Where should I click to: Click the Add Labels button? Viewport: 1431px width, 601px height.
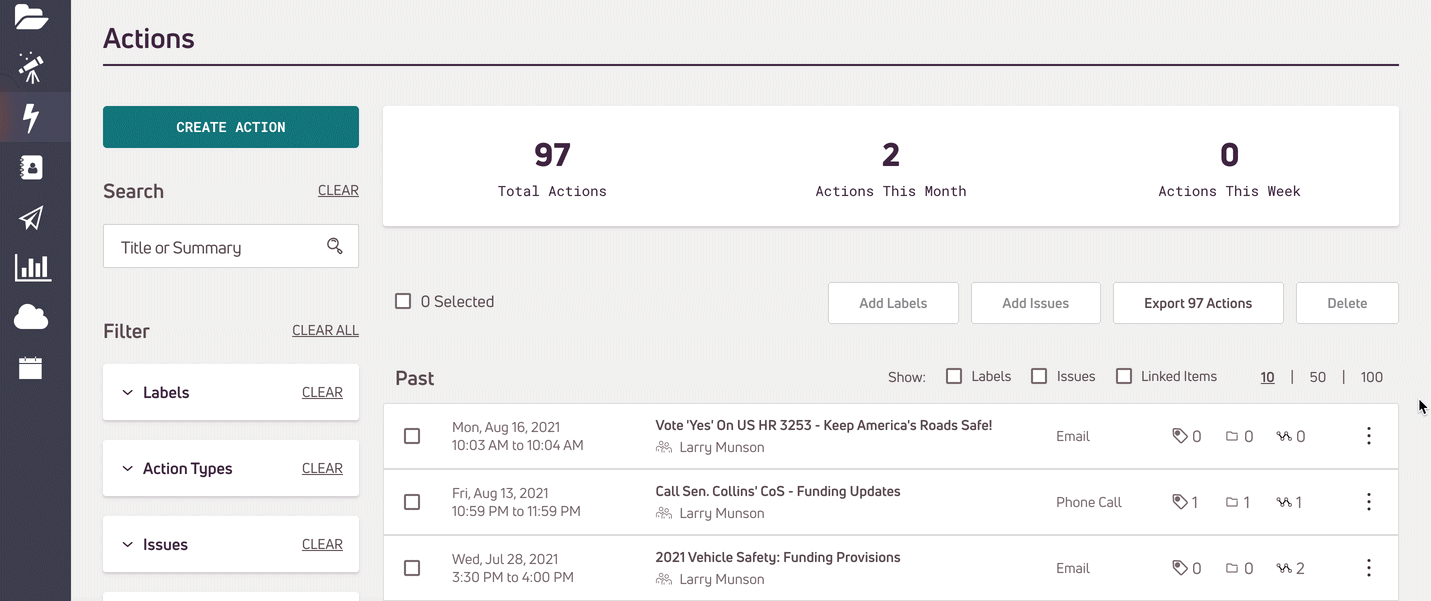pyautogui.click(x=893, y=303)
